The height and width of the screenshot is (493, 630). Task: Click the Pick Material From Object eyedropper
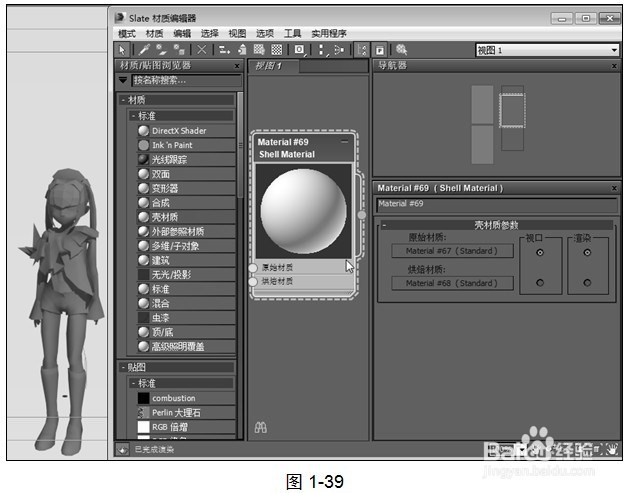[144, 50]
